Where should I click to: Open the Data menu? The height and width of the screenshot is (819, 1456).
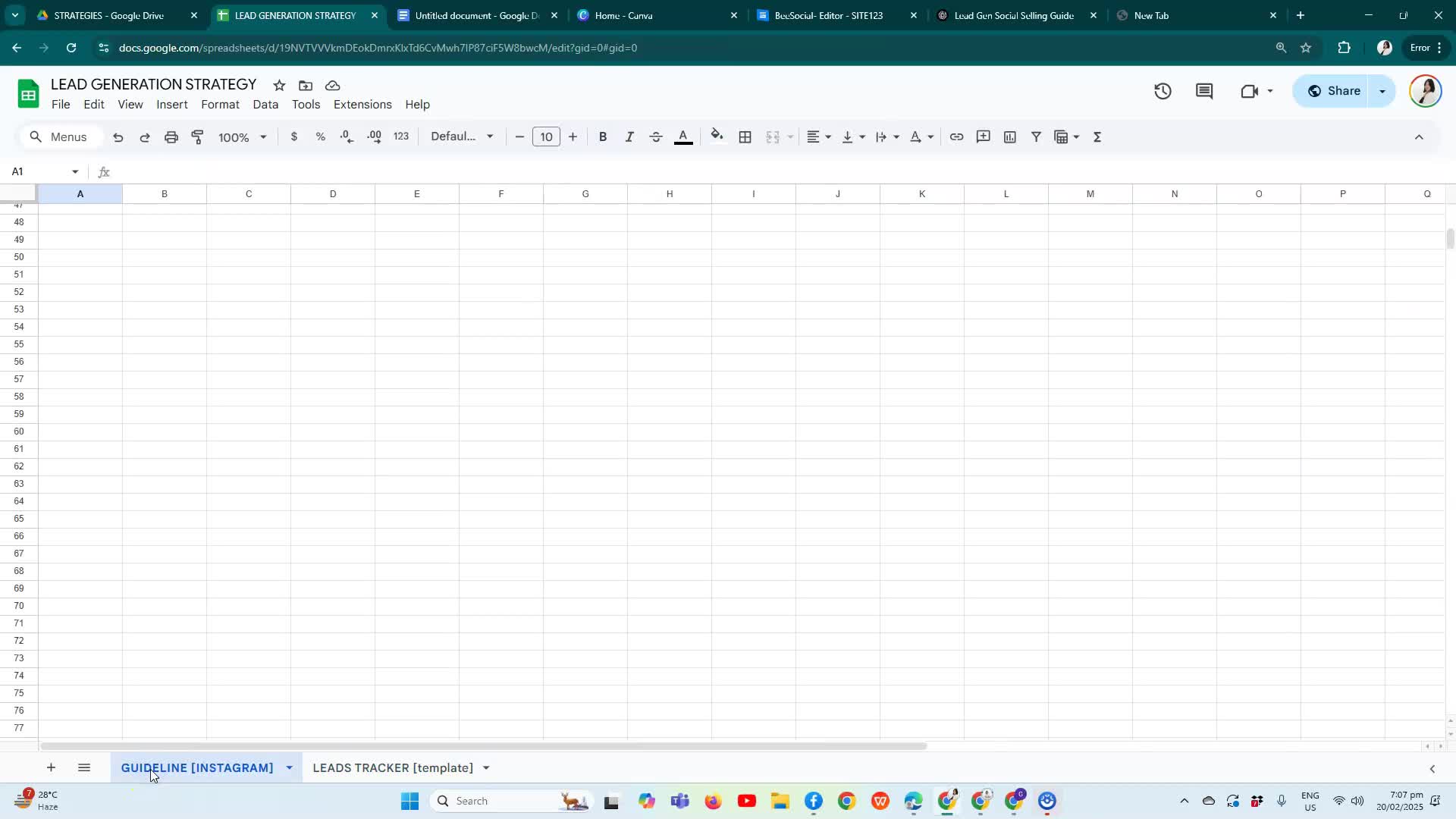(265, 105)
